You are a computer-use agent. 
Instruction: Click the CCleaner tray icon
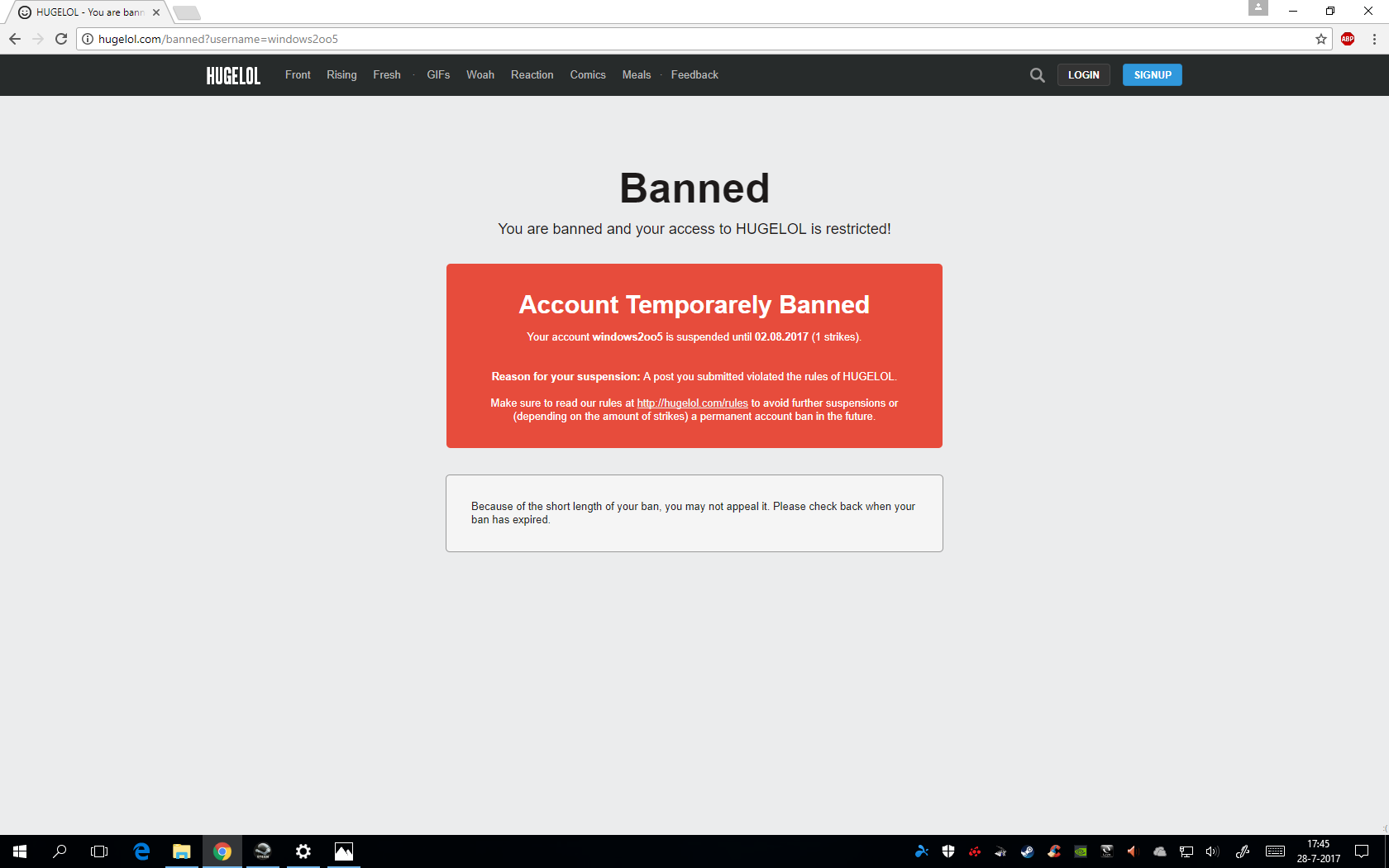point(1054,851)
